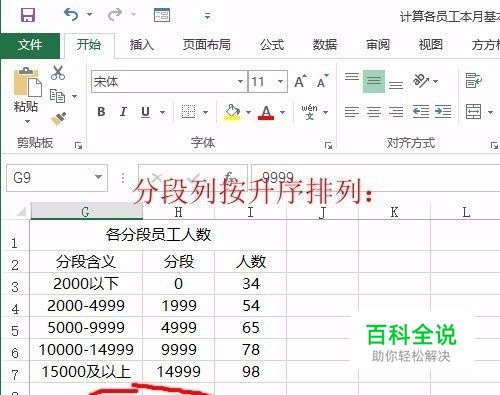Click the Select All corner triangle
Image resolution: width=500 pixels, height=395 pixels.
(x=21, y=211)
